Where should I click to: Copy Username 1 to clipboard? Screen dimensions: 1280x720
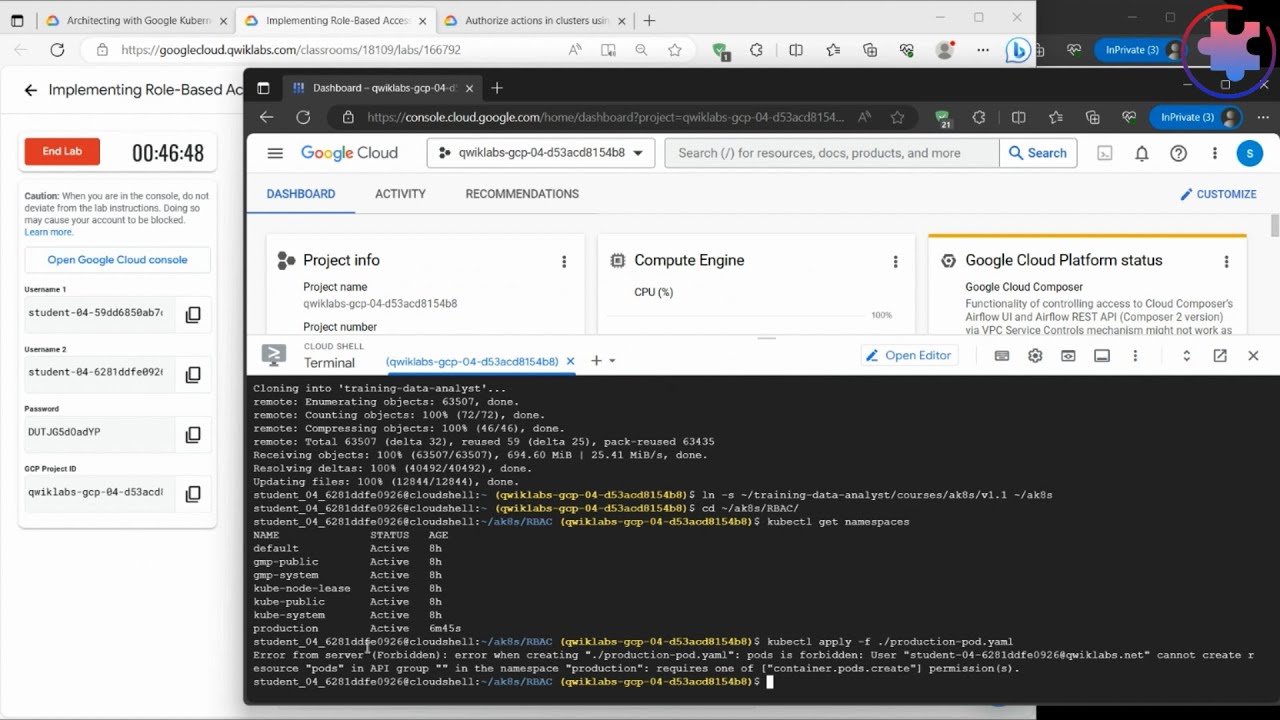point(193,314)
